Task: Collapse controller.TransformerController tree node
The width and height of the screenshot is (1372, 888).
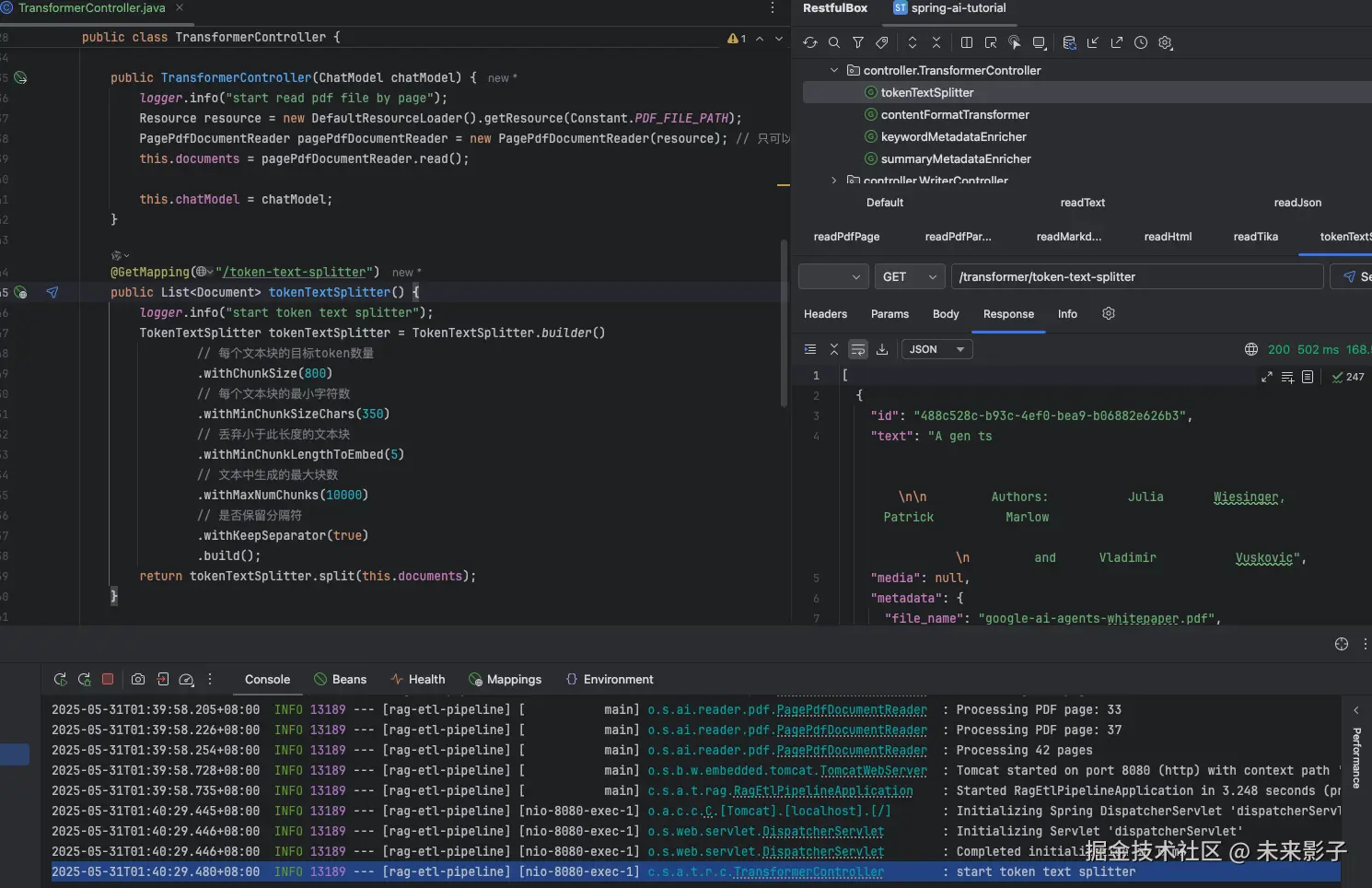Action: point(834,70)
